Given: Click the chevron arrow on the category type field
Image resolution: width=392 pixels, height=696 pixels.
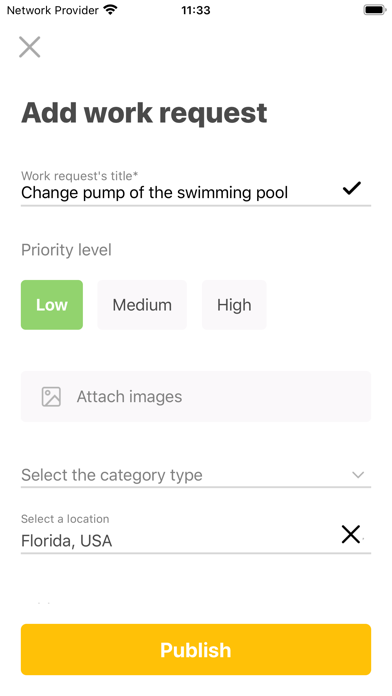Looking at the screenshot, I should (358, 475).
